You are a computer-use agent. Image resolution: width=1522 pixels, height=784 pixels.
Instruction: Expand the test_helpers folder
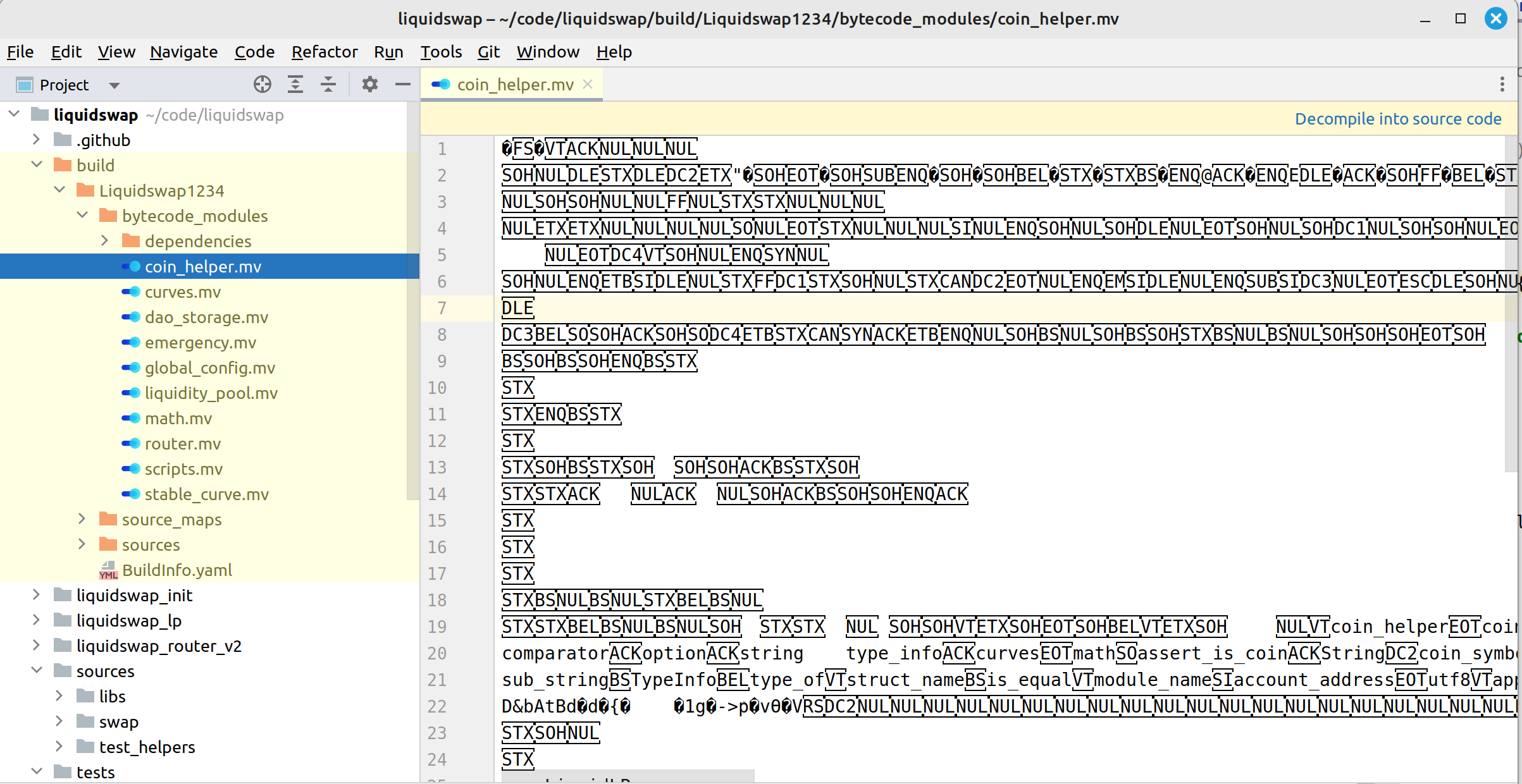[x=59, y=747]
